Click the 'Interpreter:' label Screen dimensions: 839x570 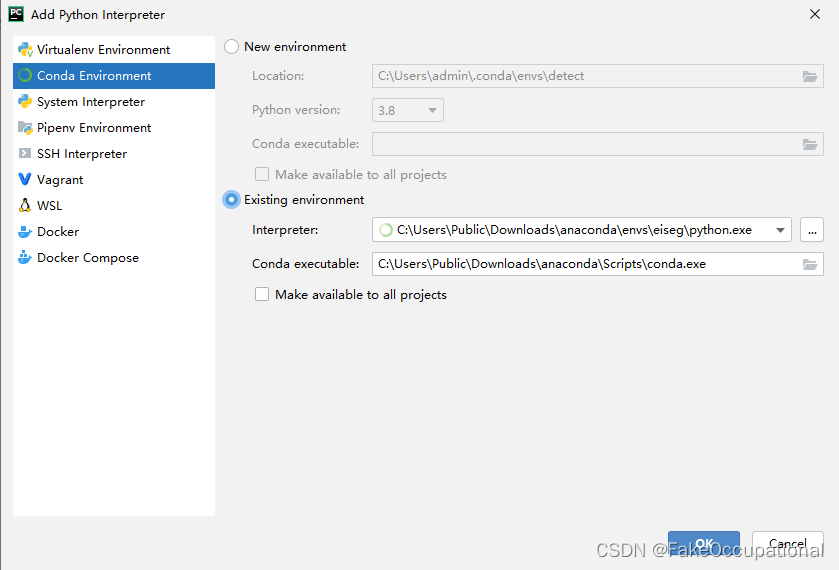285,230
